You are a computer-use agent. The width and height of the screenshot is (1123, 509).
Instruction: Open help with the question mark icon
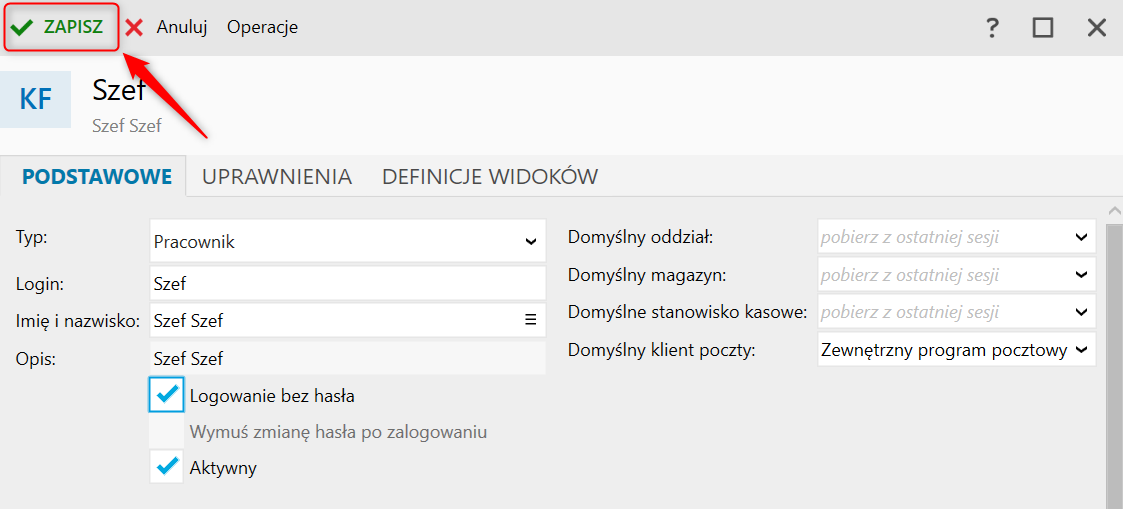992,28
